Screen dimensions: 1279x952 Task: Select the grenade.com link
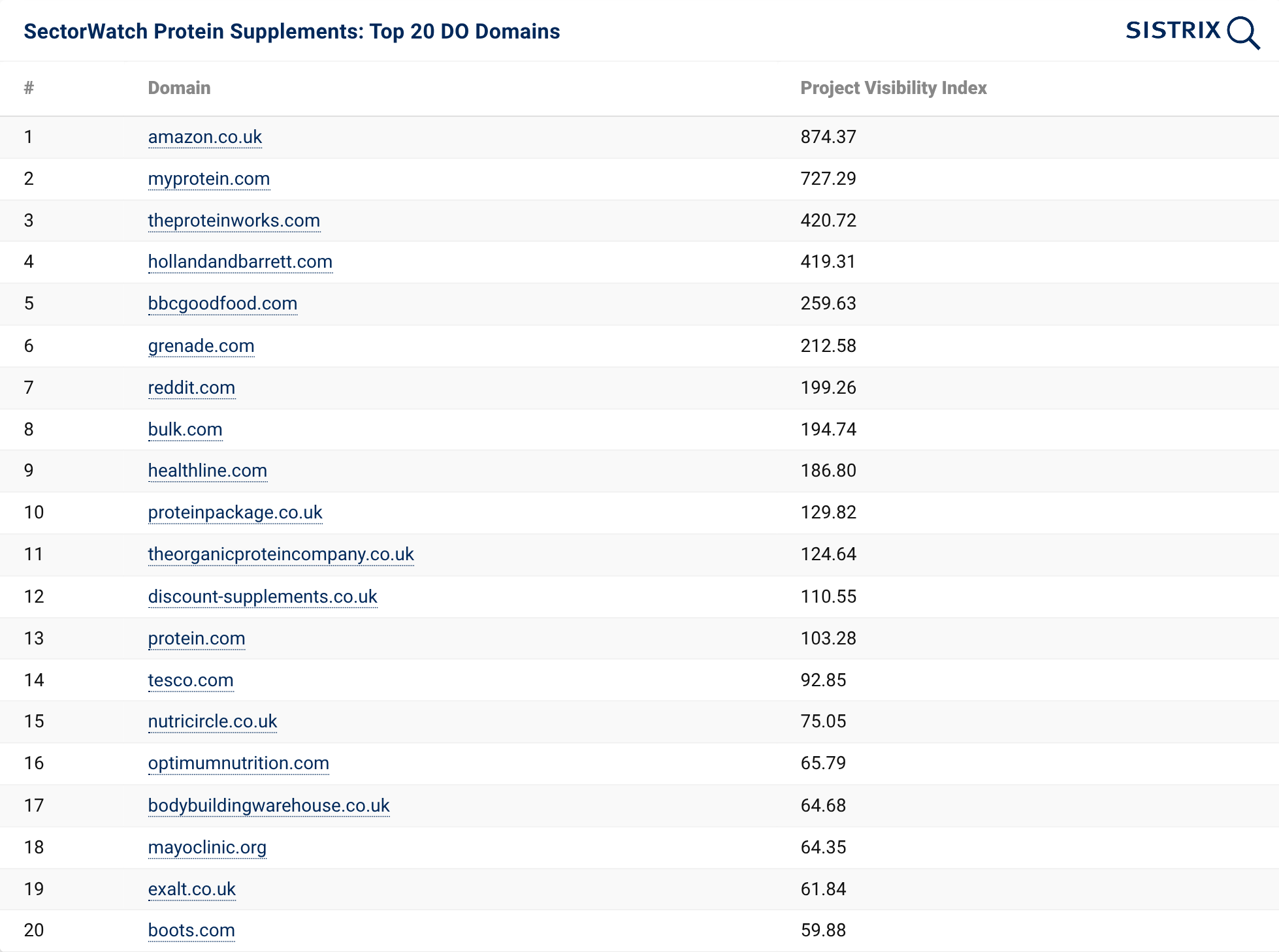pyautogui.click(x=201, y=346)
